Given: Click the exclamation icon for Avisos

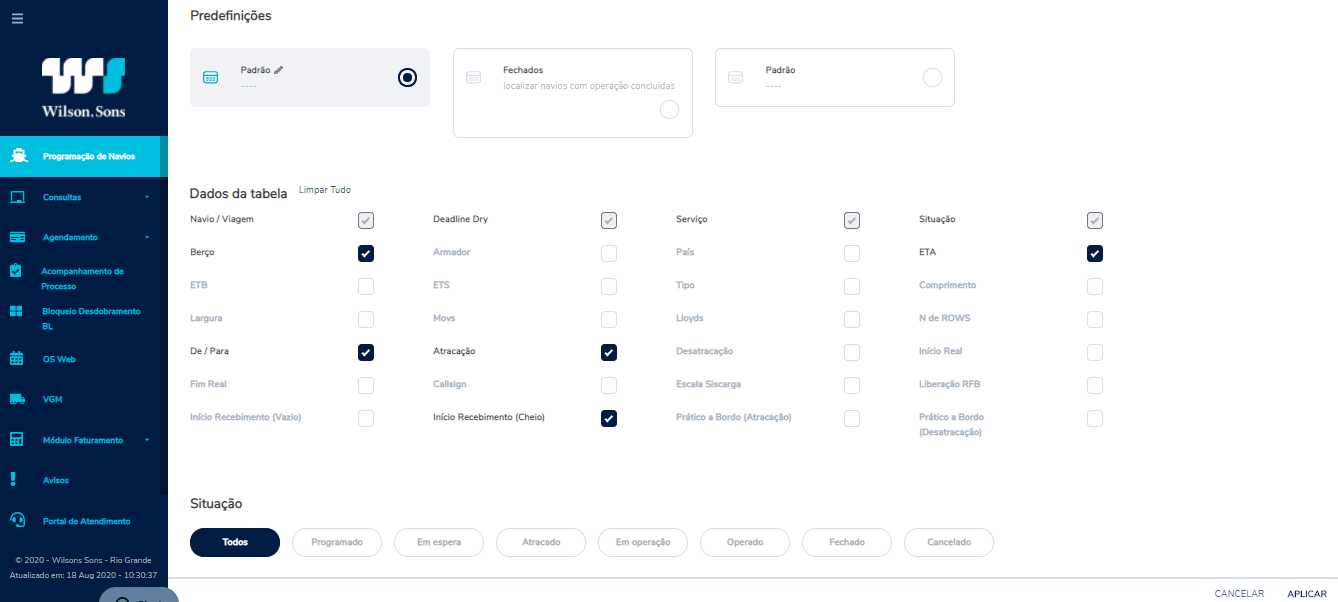Looking at the screenshot, I should tap(13, 480).
